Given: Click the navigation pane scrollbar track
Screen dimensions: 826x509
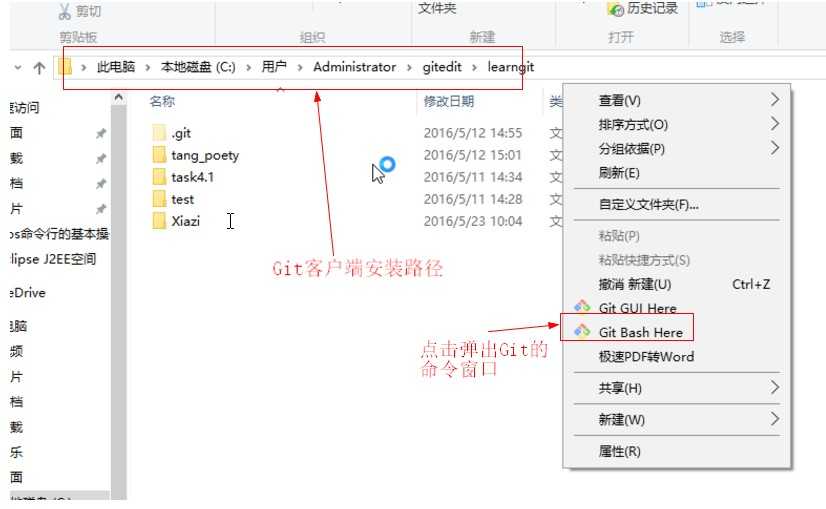Looking at the screenshot, I should point(119,303).
